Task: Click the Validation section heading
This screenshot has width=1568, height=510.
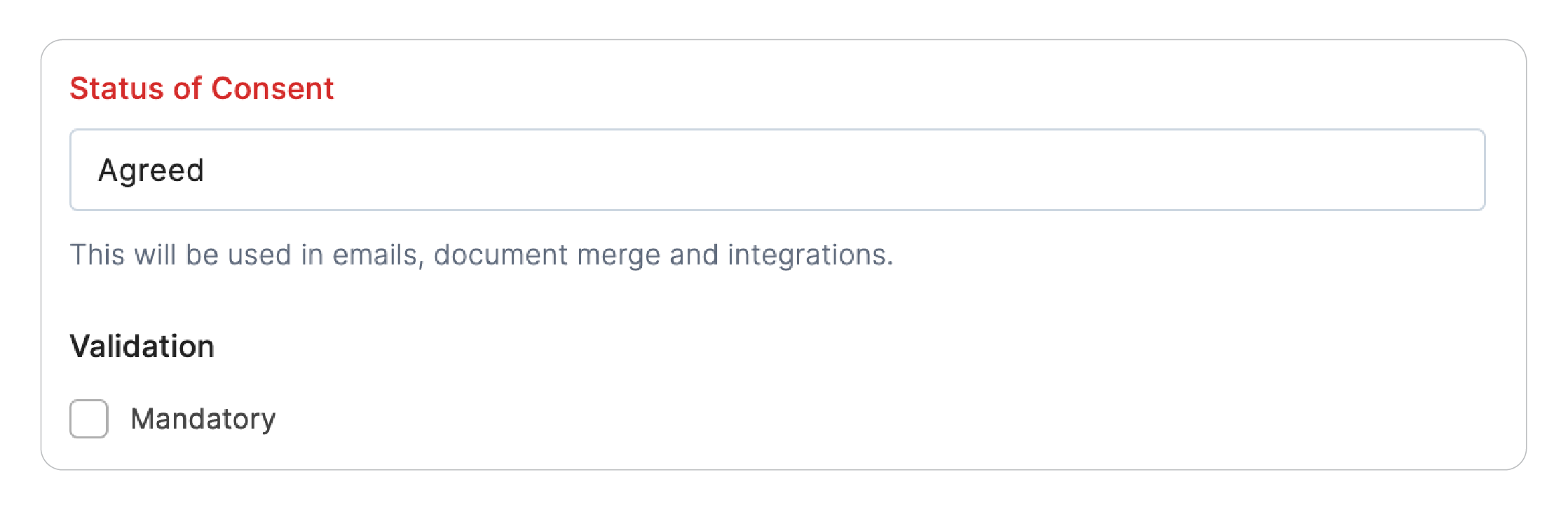Action: [142, 347]
